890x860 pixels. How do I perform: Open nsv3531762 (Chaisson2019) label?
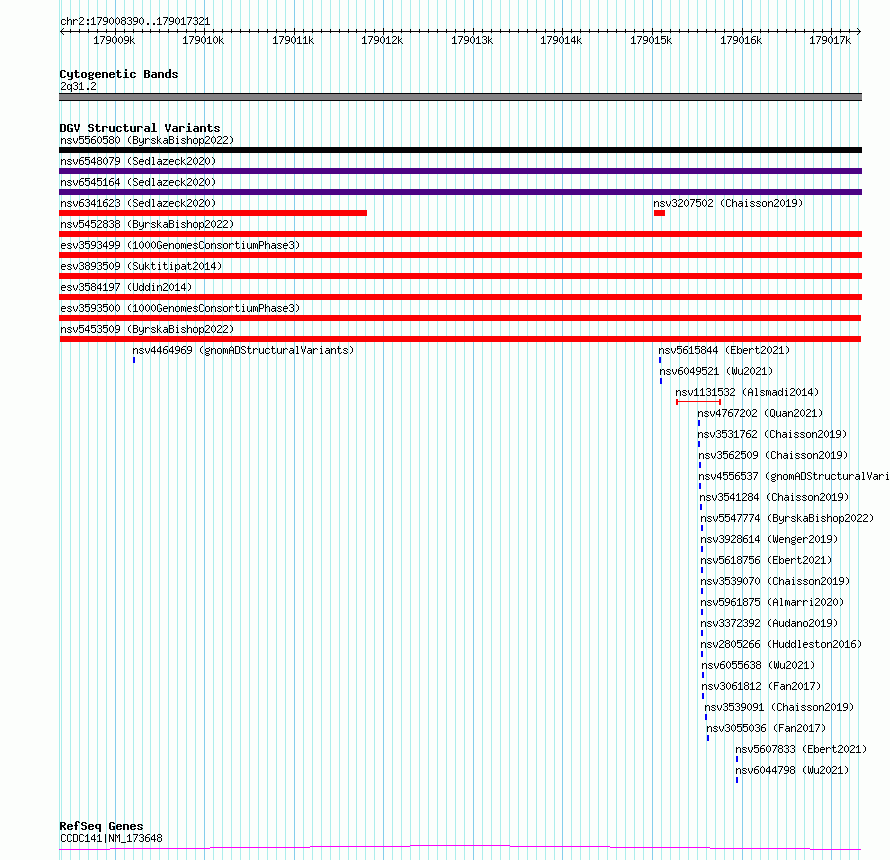773,434
